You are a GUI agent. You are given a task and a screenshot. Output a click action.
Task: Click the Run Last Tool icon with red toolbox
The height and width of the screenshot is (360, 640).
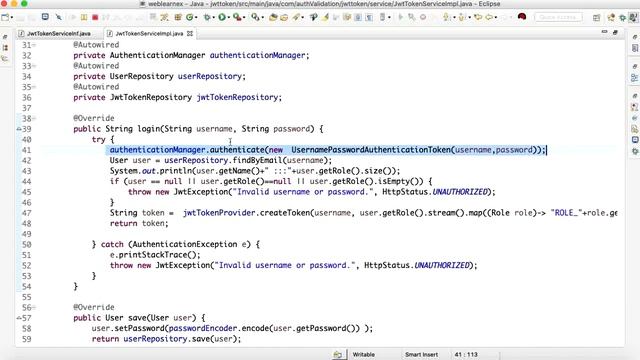click(x=237, y=17)
